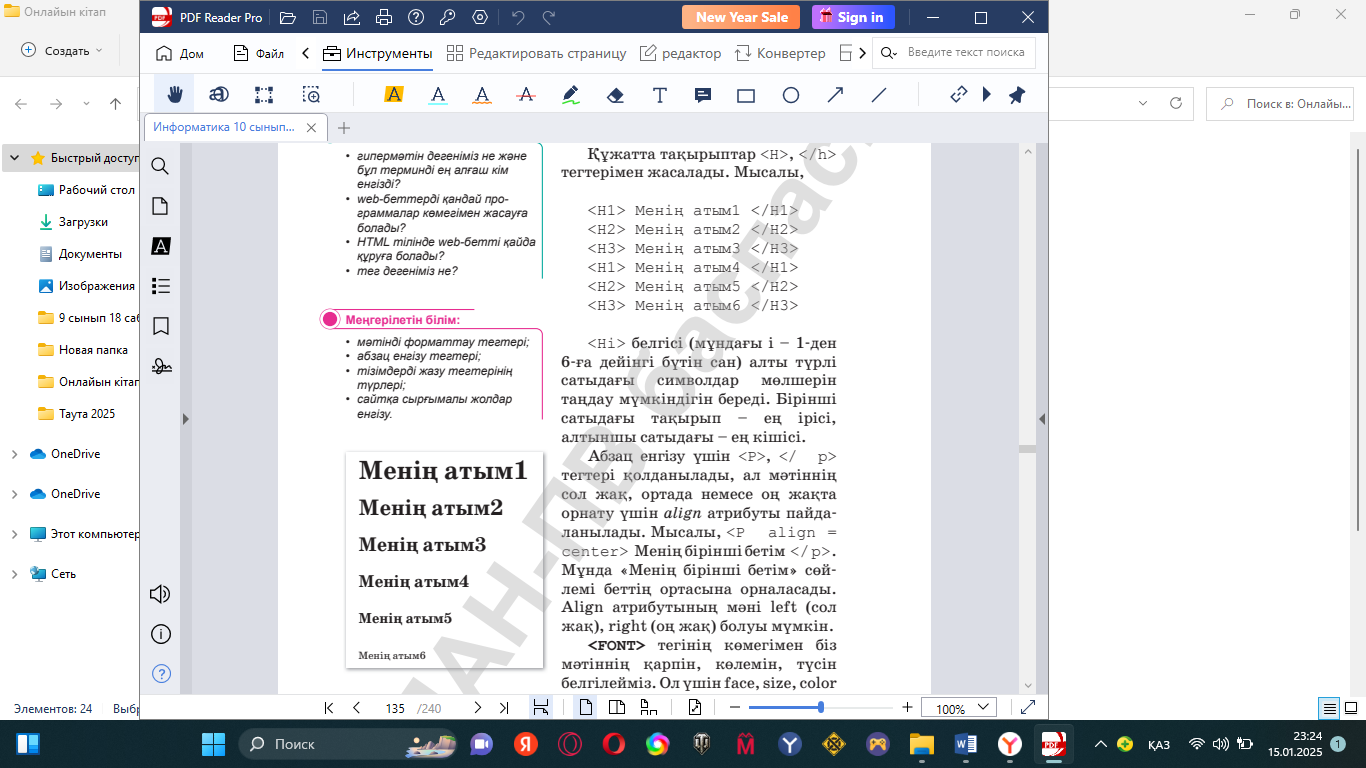Toggle continuous scroll page mode
This screenshot has width=1366, height=768.
(x=541, y=708)
